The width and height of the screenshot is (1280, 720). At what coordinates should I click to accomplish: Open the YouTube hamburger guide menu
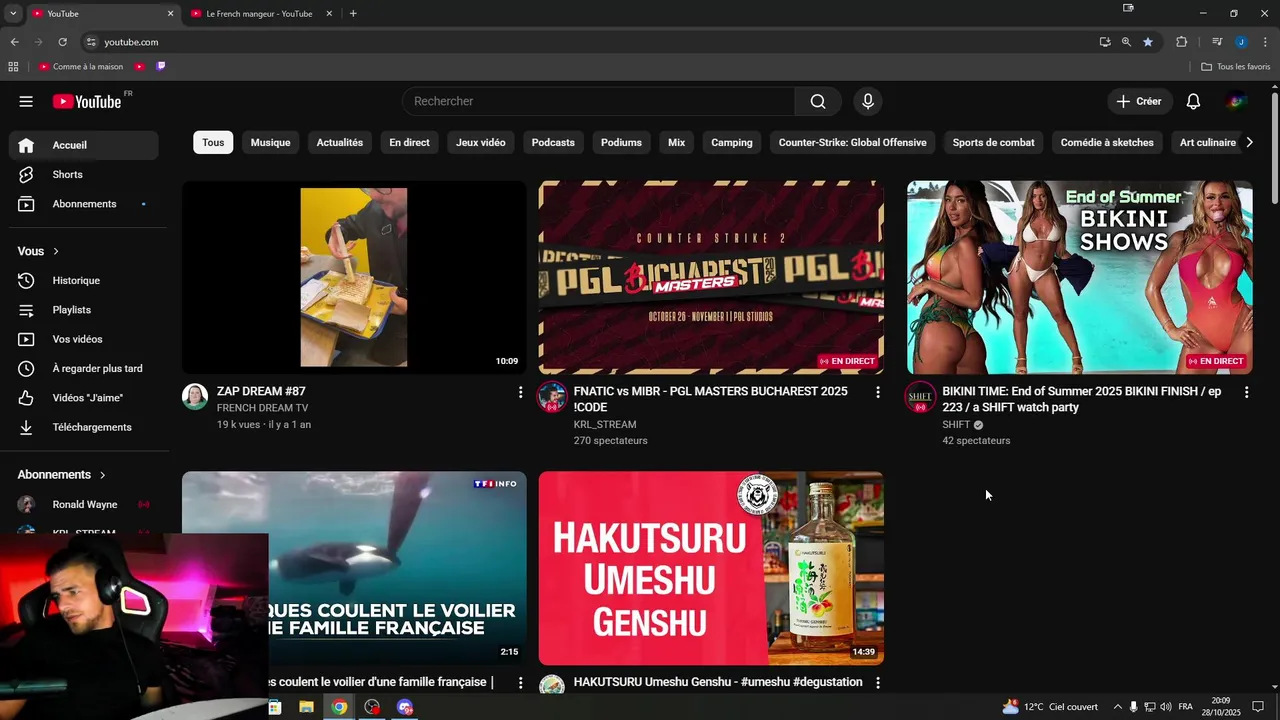(x=26, y=101)
